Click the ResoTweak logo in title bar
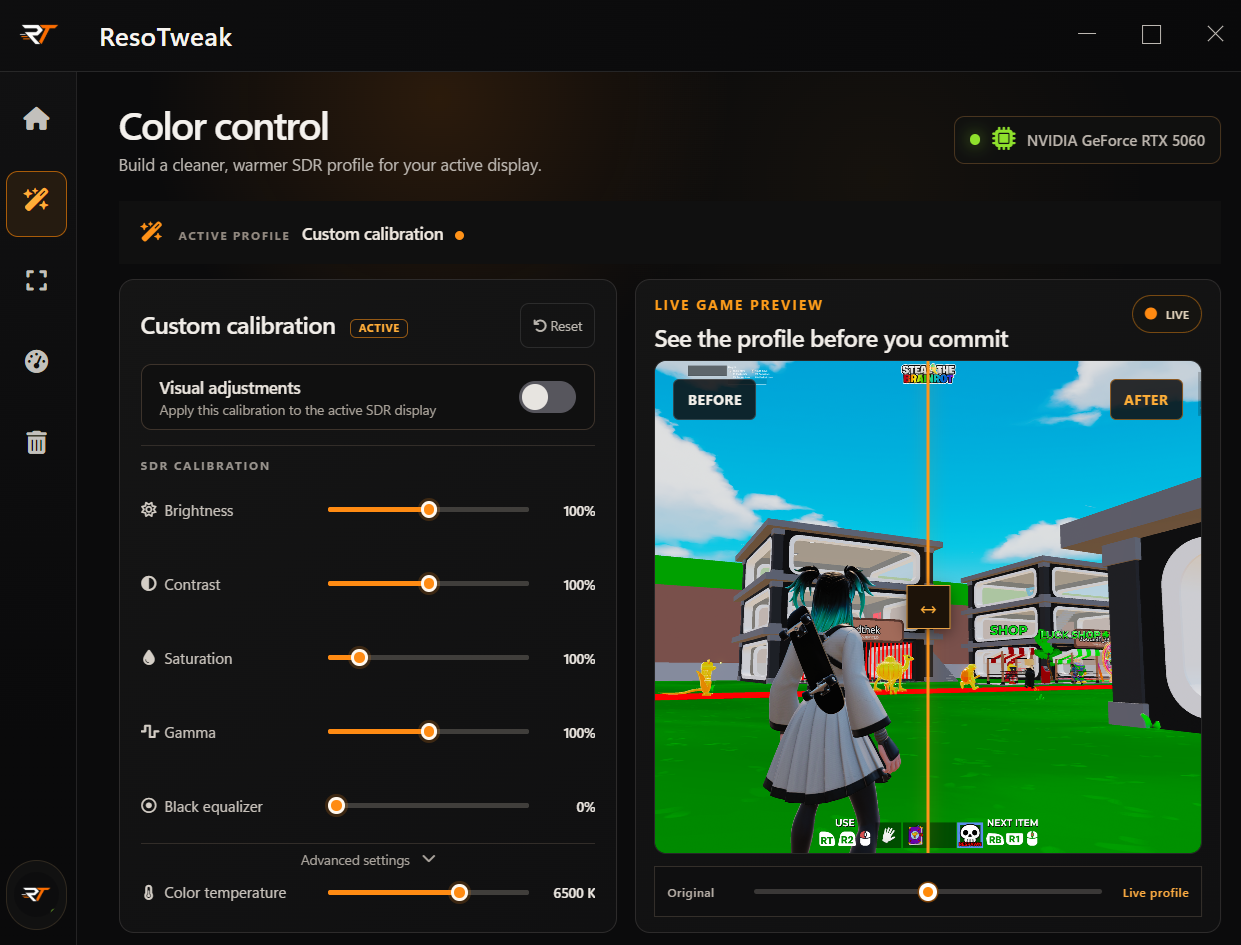 38,35
